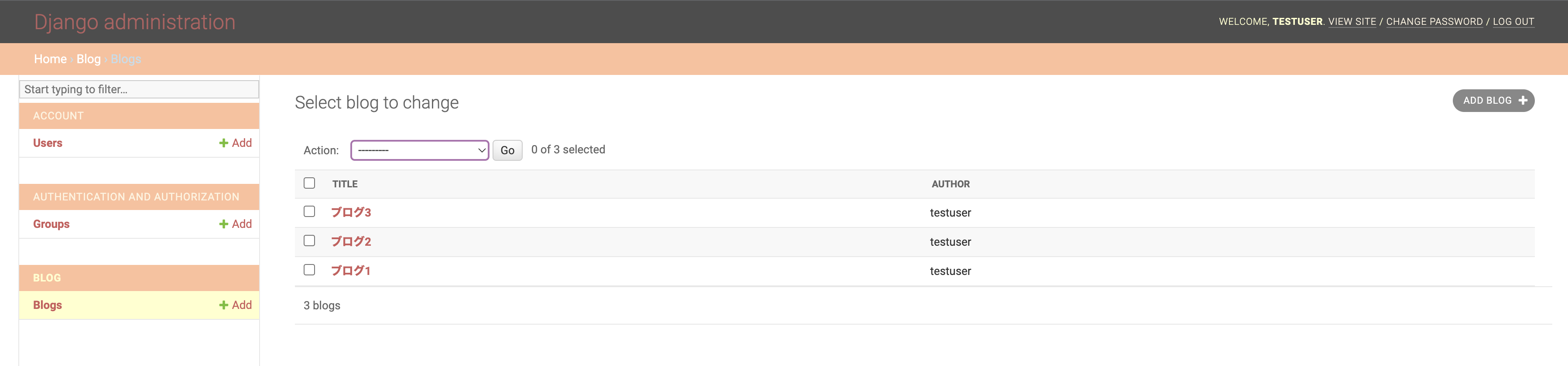Focus the sidebar filter text field
The height and width of the screenshot is (366, 1568).
[139, 89]
